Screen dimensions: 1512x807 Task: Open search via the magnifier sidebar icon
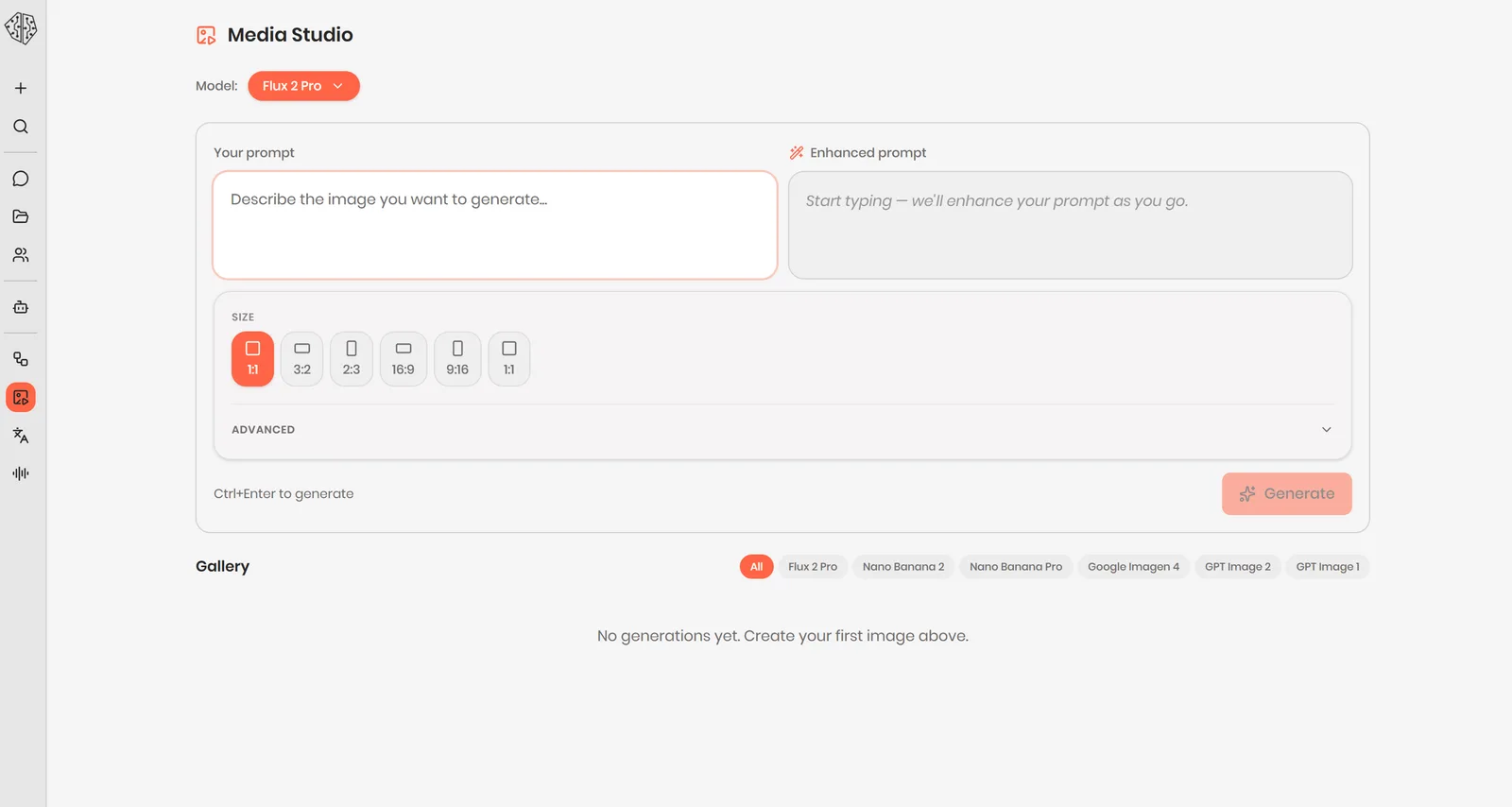(x=21, y=127)
